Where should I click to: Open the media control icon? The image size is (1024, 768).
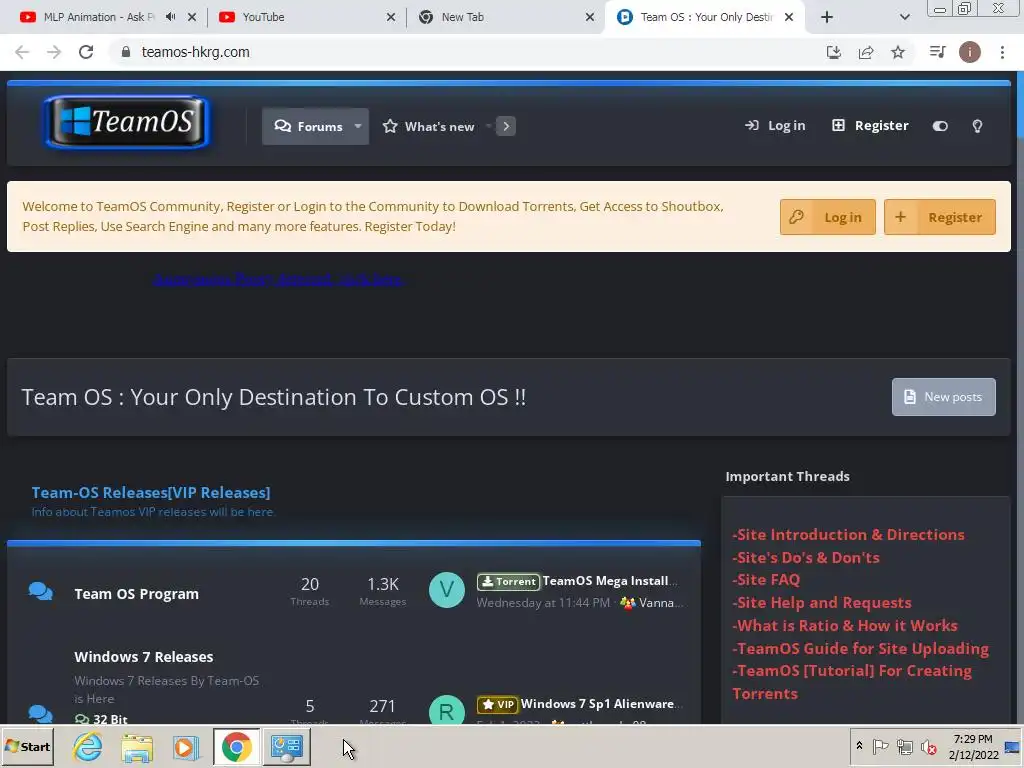937,52
